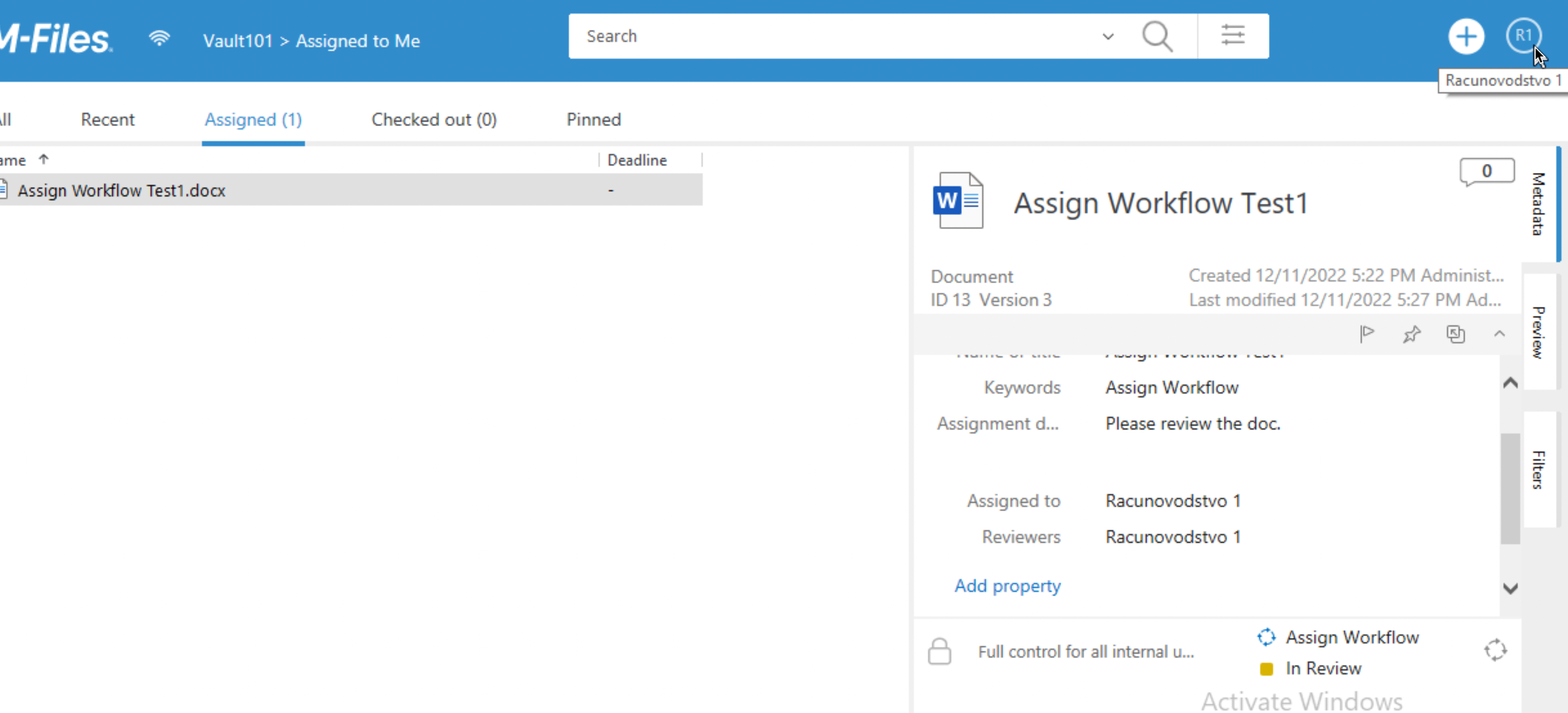Click the docx file icon in list
This screenshot has width=1568, height=713.
coord(3,189)
